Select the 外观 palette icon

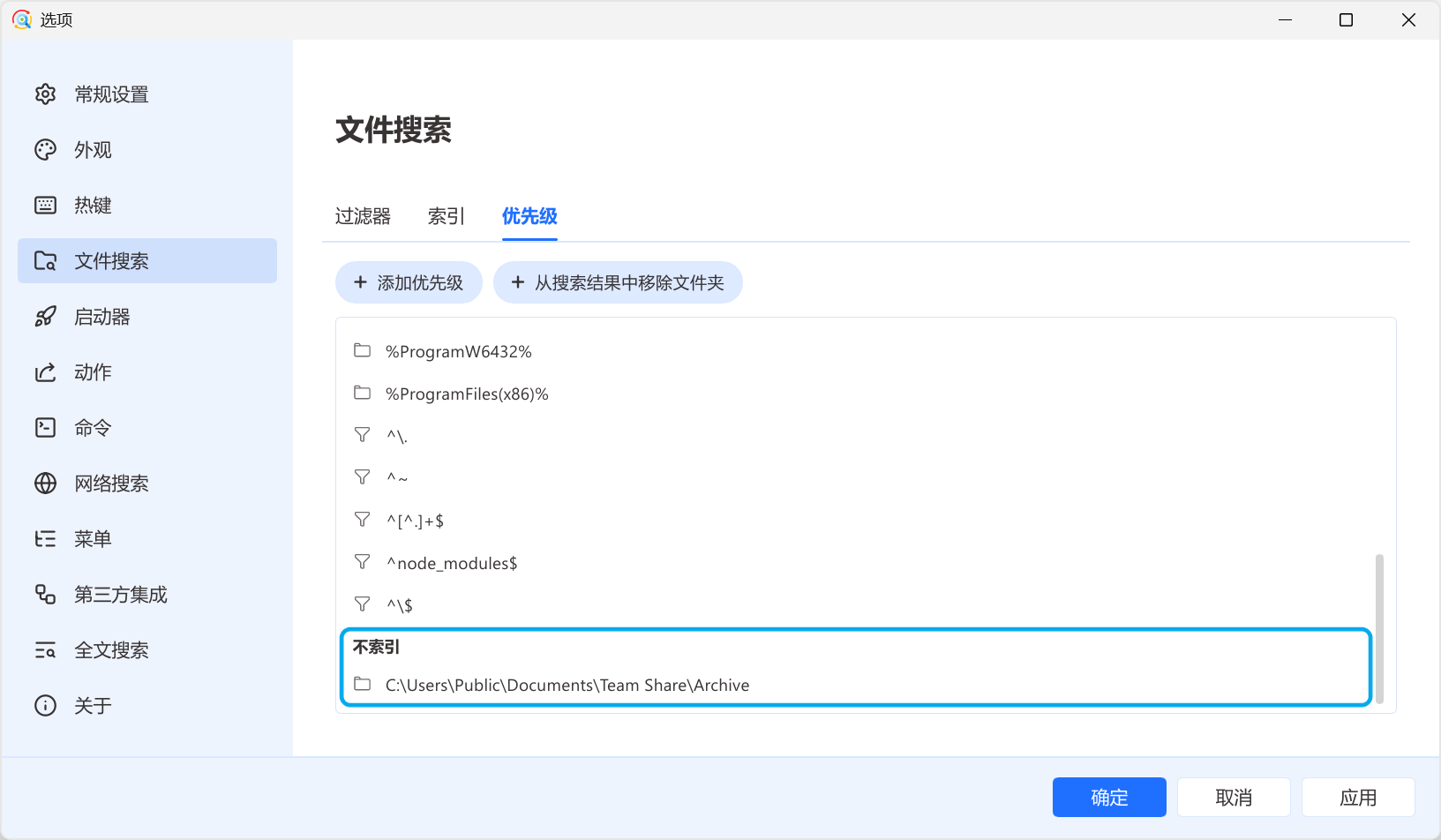click(45, 150)
